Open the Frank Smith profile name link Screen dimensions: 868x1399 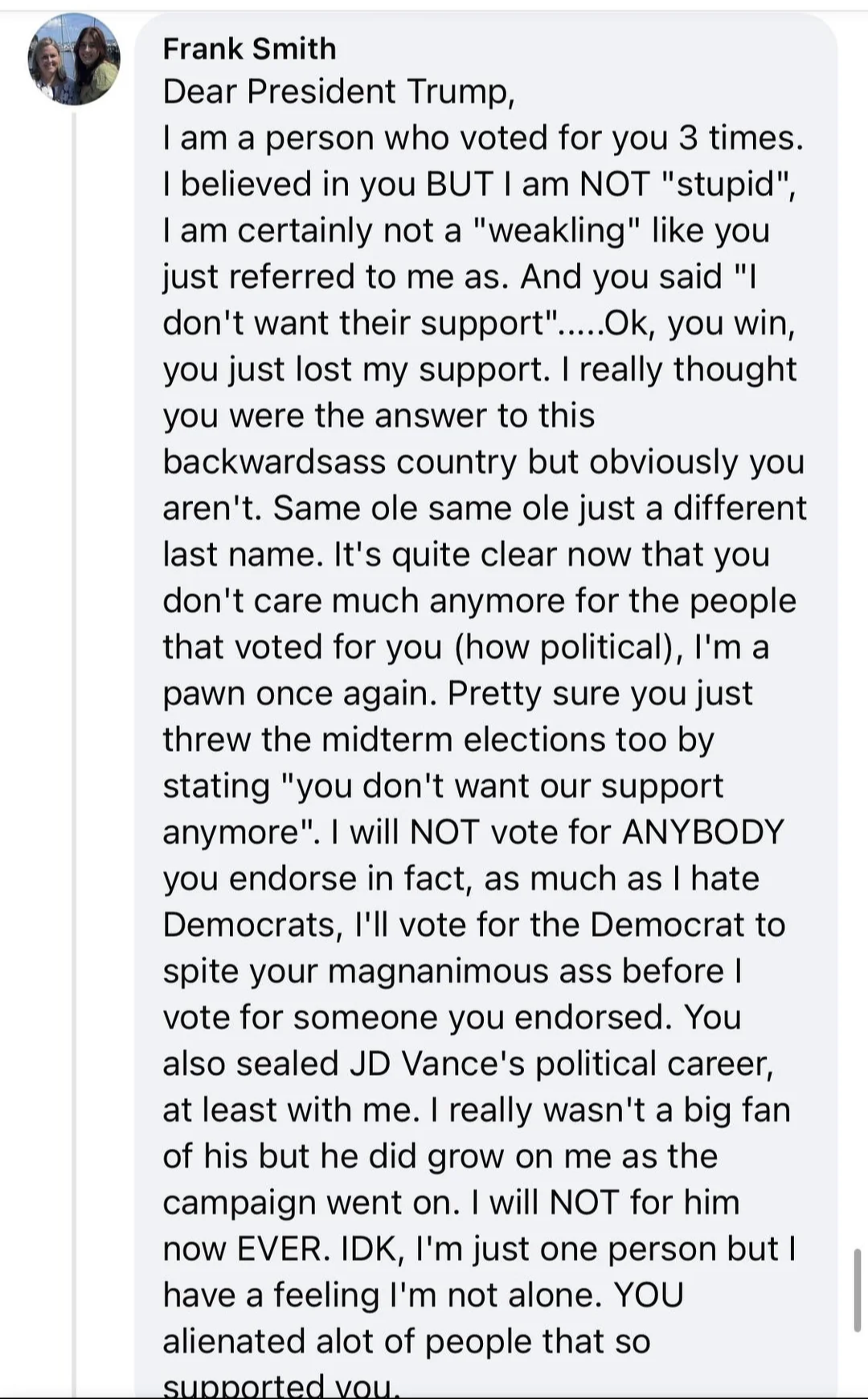coord(249,49)
